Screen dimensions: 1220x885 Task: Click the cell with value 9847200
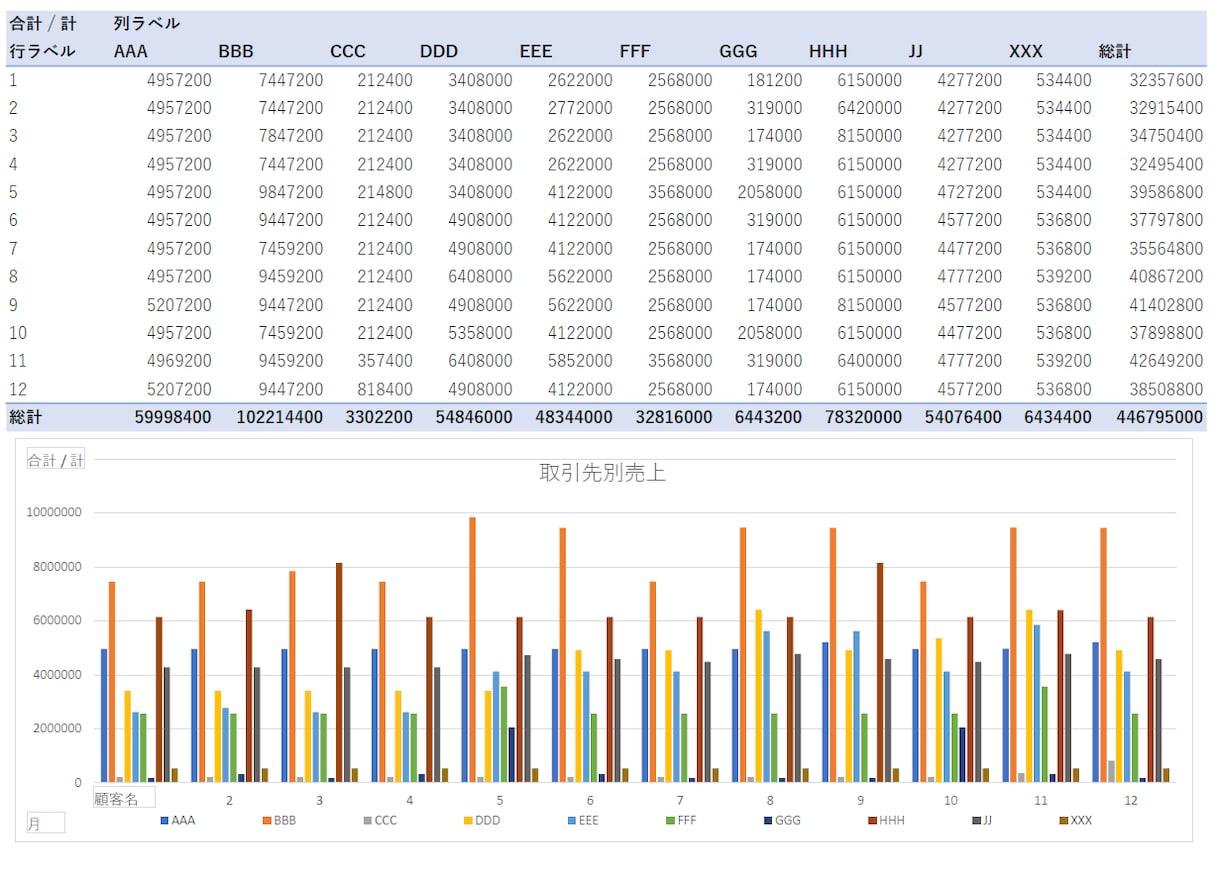coord(291,192)
